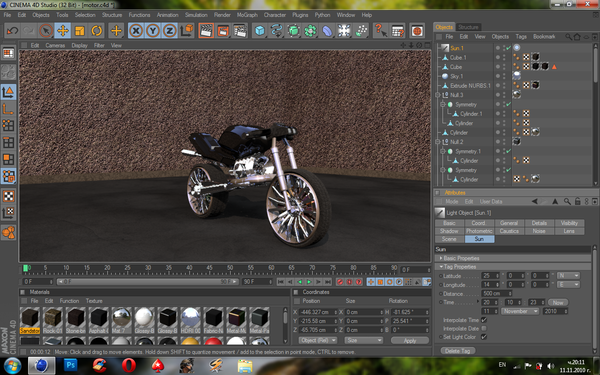
Task: Open the MoGraph menu
Action: tap(247, 15)
